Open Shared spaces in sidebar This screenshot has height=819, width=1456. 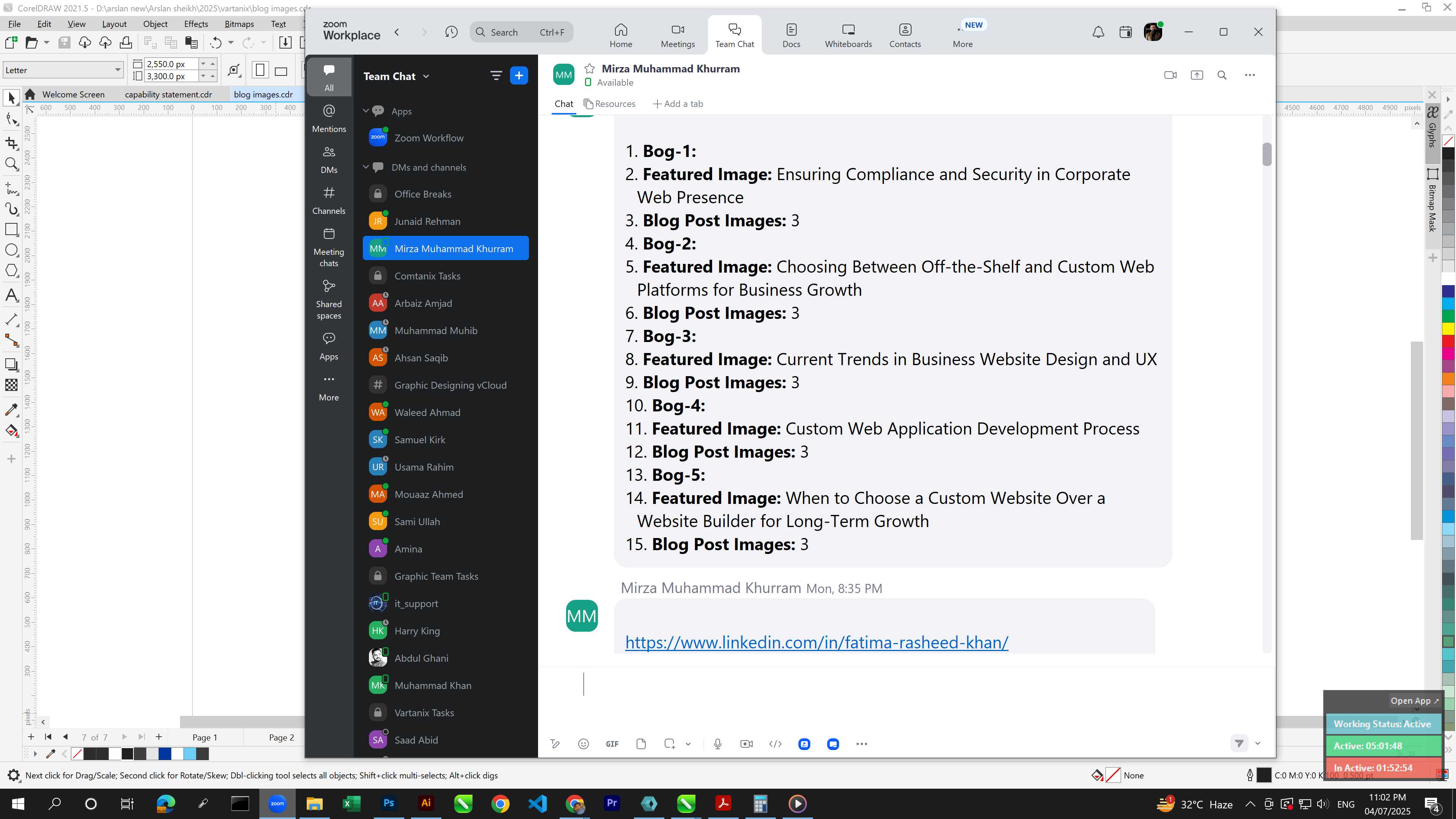tap(329, 300)
